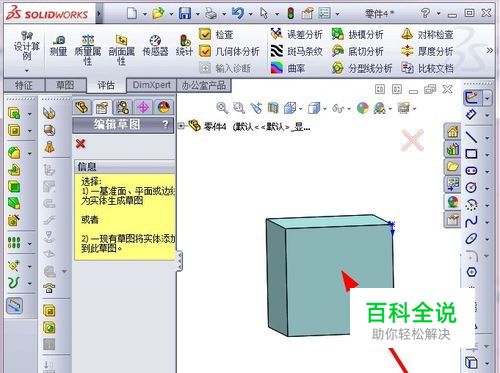The image size is (500, 373).
Task: Open 比较文档 compare documents
Action: point(427,68)
